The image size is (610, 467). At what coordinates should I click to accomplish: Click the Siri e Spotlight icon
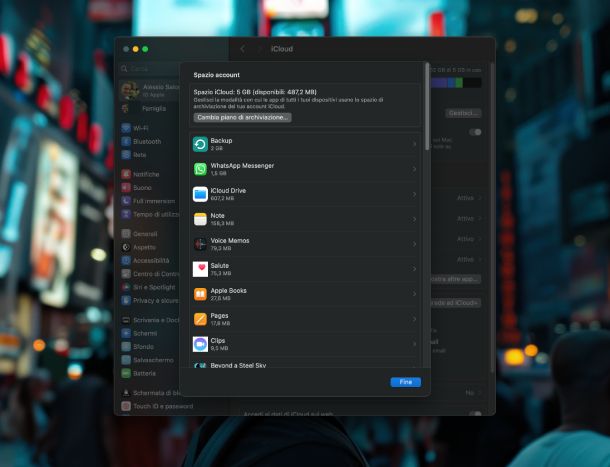click(126, 287)
